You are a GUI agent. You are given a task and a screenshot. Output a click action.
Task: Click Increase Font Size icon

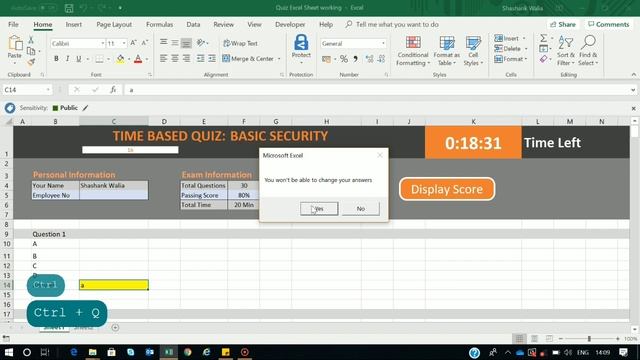tap(133, 43)
